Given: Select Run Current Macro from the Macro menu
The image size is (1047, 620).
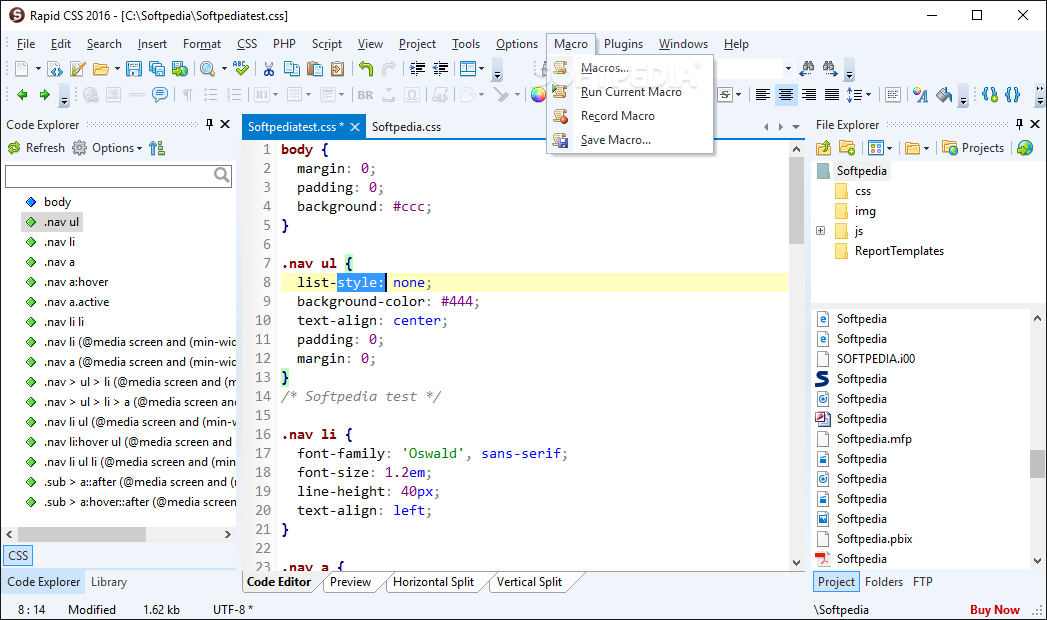Looking at the screenshot, I should pyautogui.click(x=630, y=92).
